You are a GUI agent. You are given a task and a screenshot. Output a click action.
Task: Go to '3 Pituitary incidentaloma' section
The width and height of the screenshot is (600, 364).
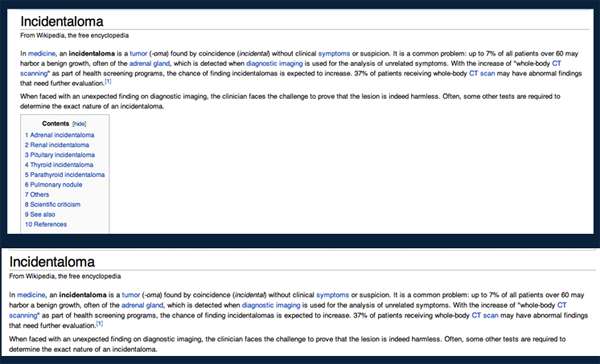coord(60,155)
